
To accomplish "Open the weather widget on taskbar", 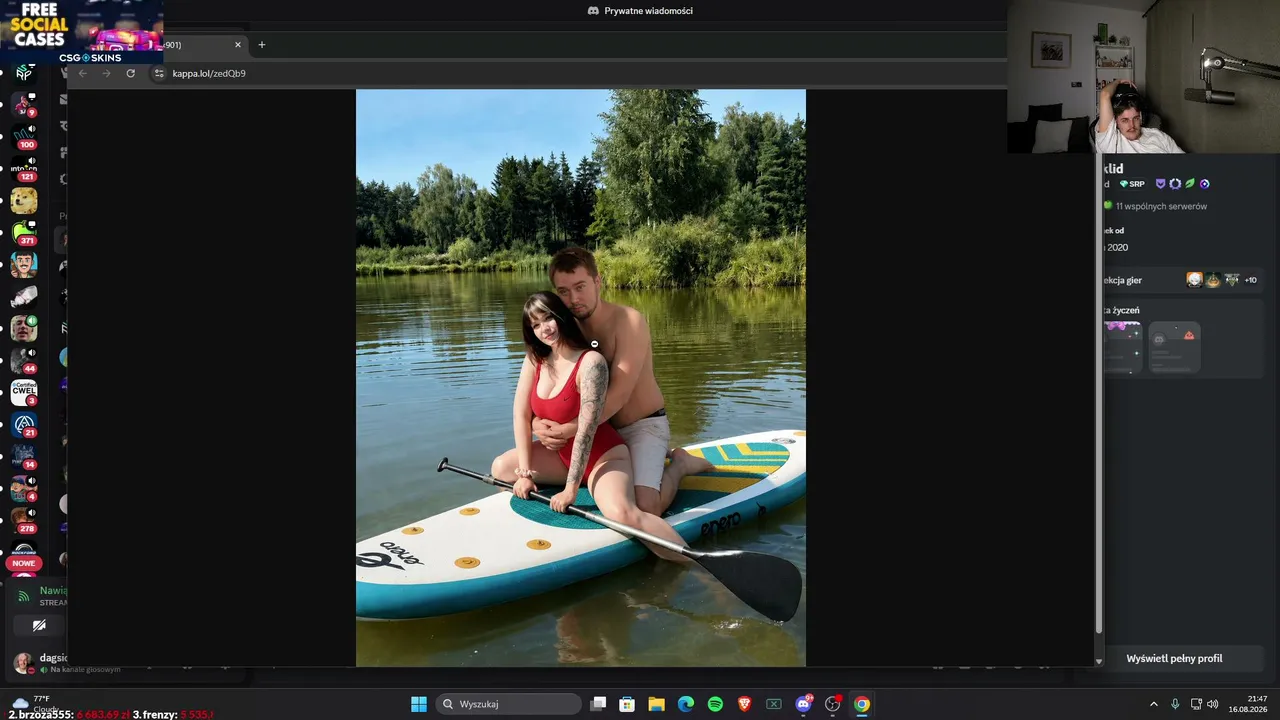I will (x=34, y=703).
